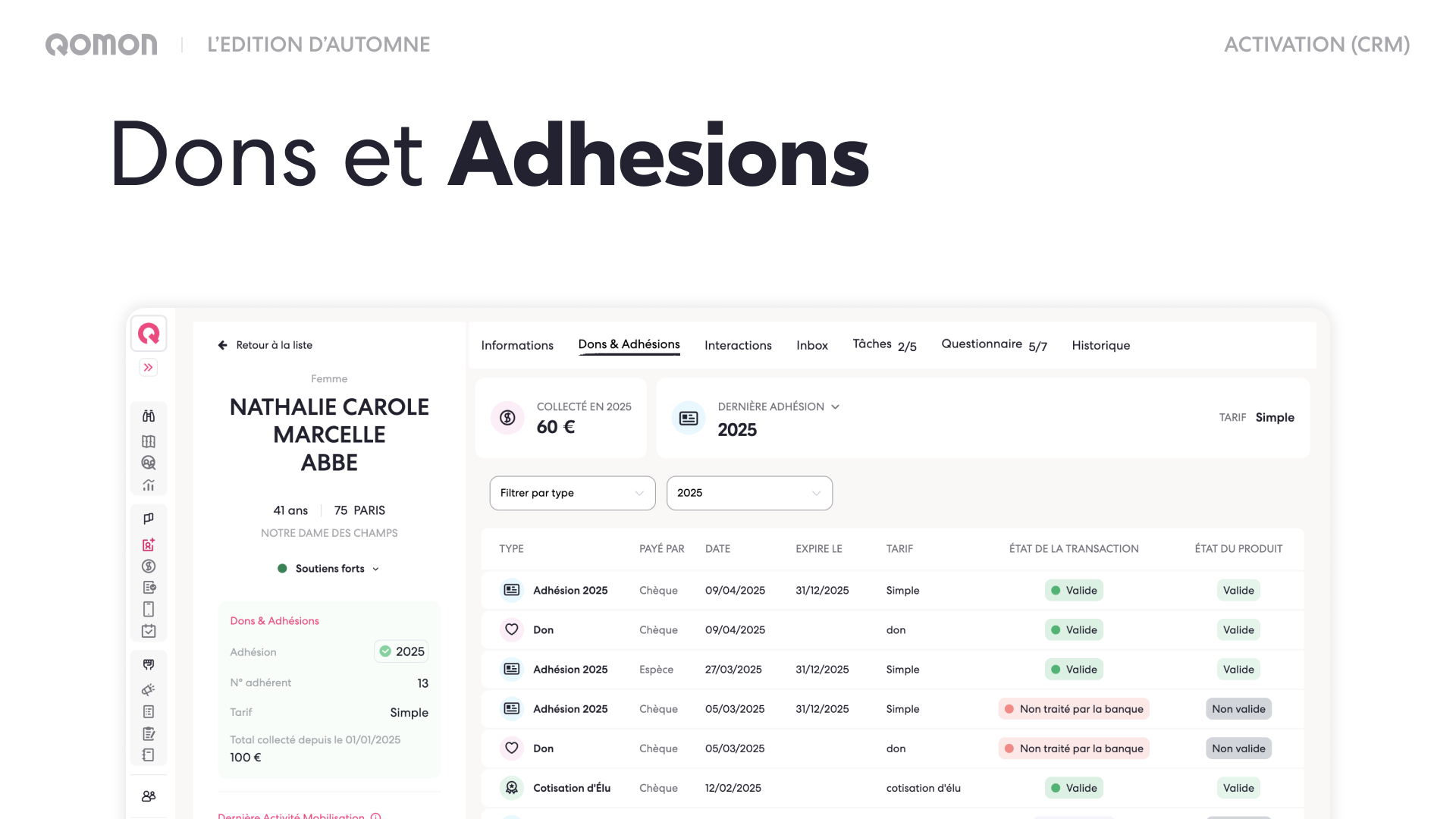The height and width of the screenshot is (819, 1456).
Task: Open the calendar check icon in sidebar
Action: click(149, 631)
